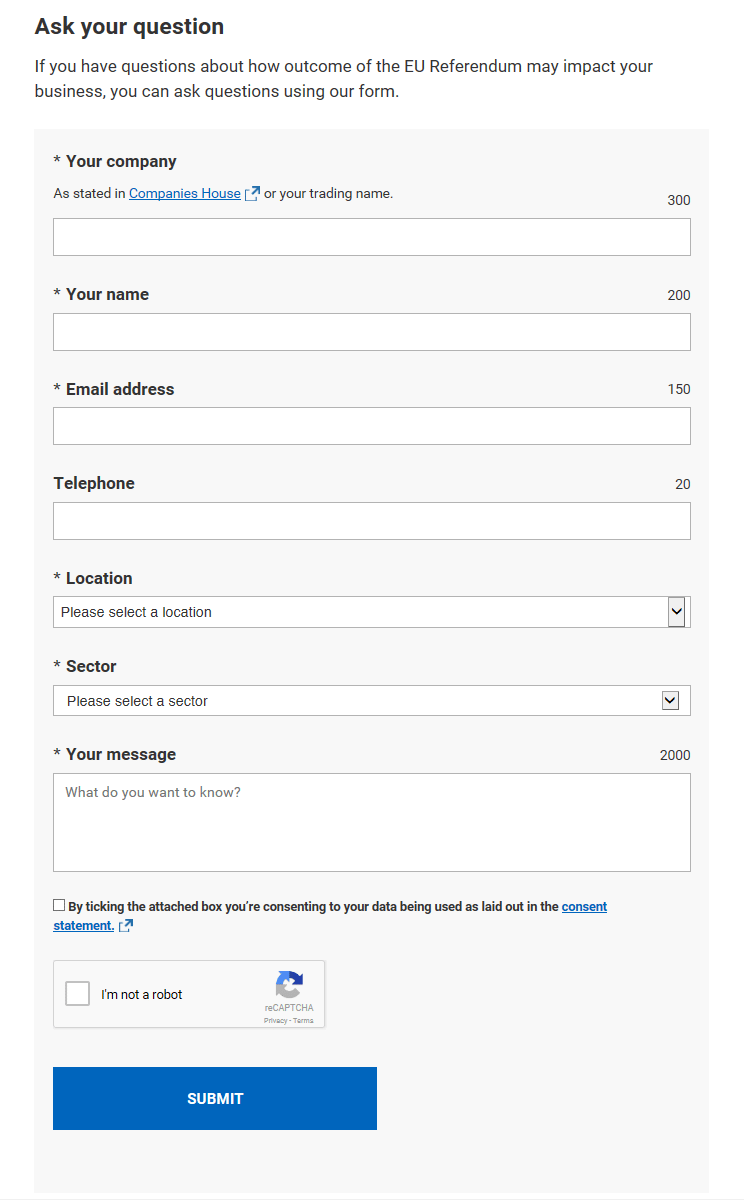This screenshot has width=744, height=1200.
Task: Click the external link icon beside Companies House
Action: point(253,194)
